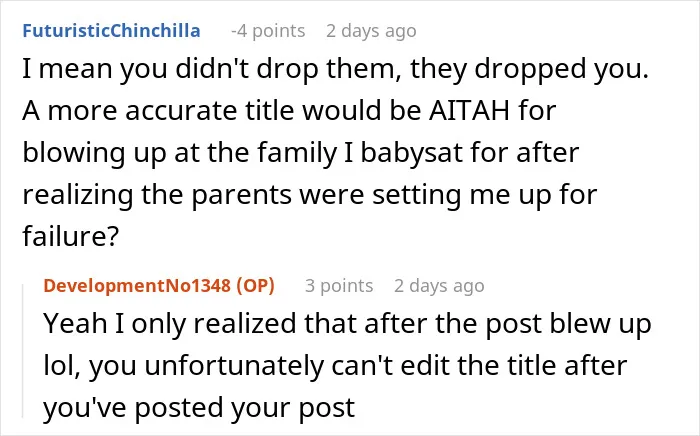Collapse the reply thread using the vertical line
This screenshot has height=436, width=700.
tap(23, 352)
